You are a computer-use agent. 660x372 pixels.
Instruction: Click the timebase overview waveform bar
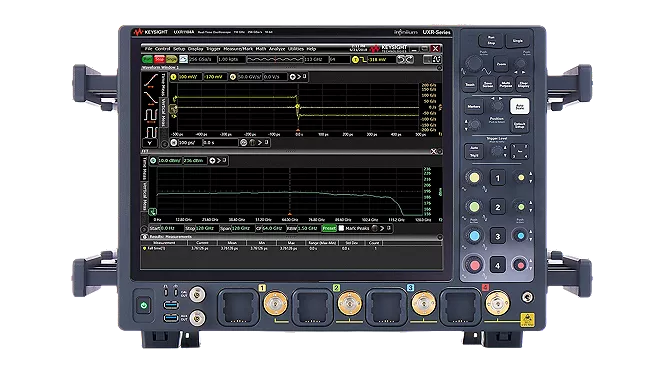(x=274, y=59)
